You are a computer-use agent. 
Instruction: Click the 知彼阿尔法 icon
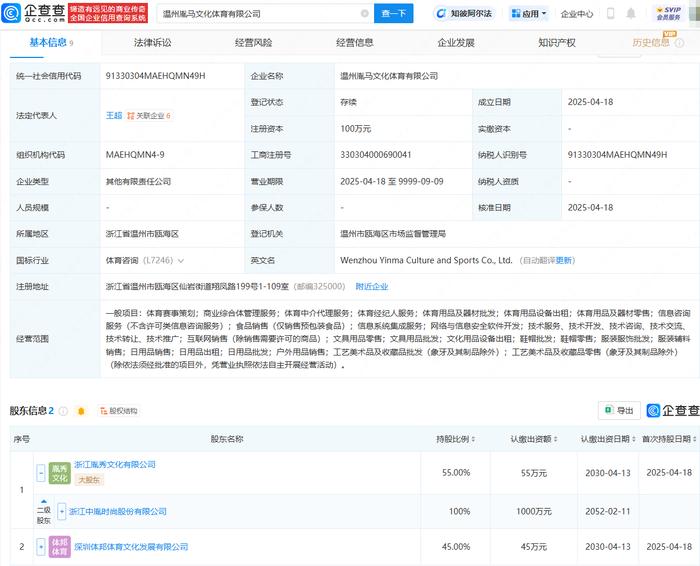click(441, 13)
